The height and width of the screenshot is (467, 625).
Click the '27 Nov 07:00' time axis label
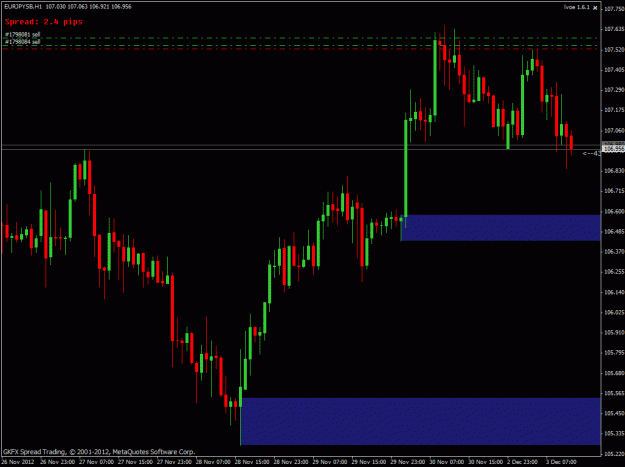pos(96,462)
